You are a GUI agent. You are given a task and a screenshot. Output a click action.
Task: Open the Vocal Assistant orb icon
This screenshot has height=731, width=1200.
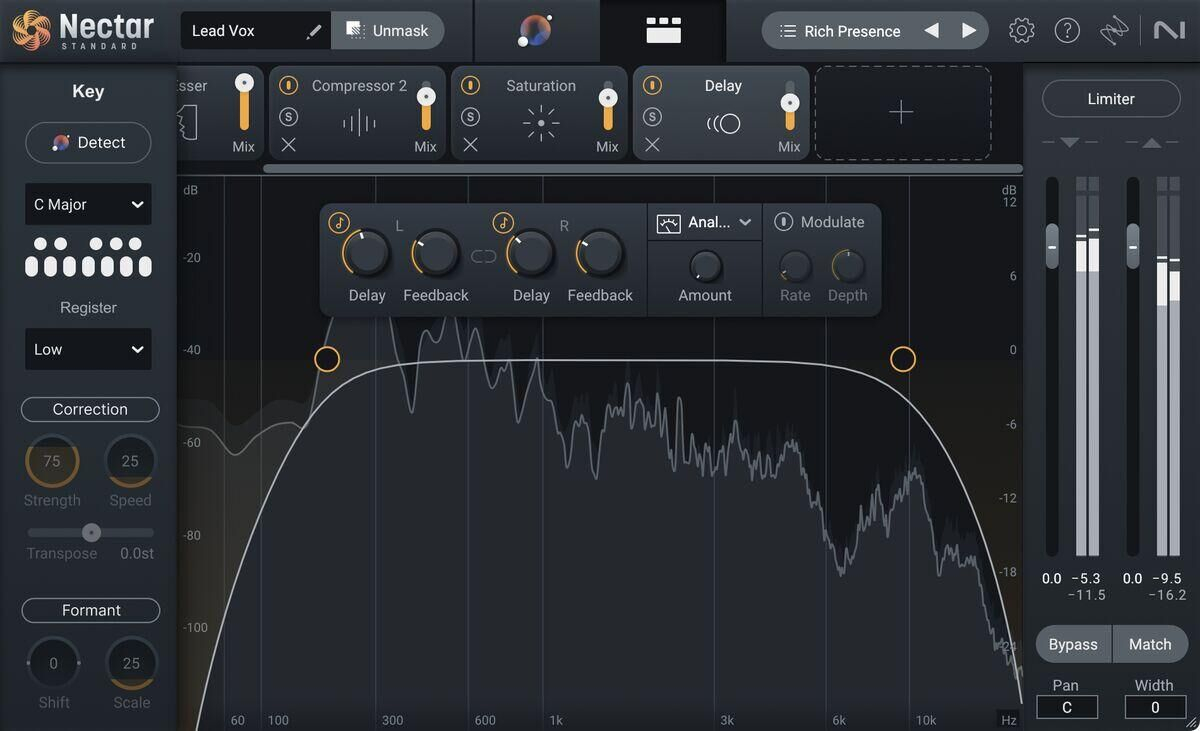(x=535, y=31)
